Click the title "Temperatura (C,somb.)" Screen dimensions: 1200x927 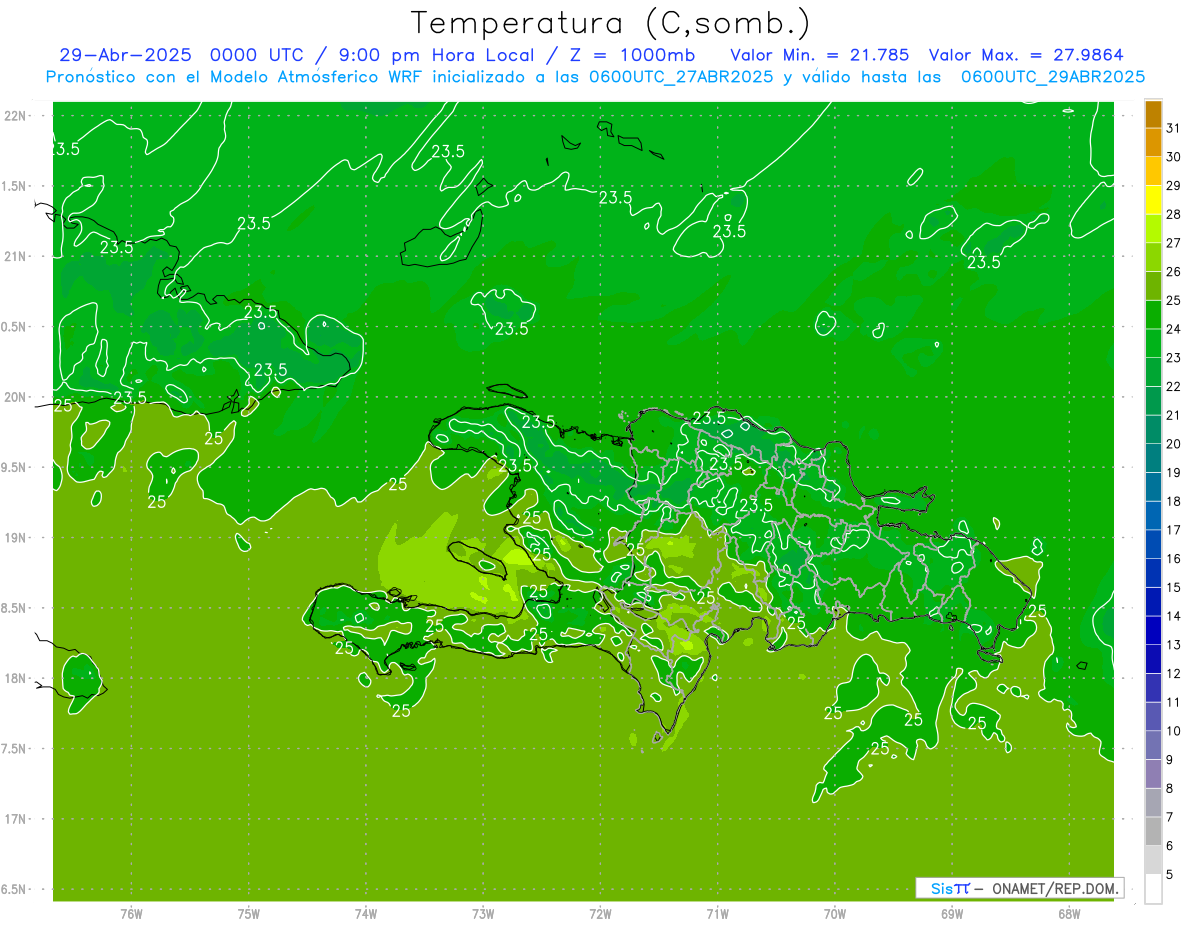[611, 23]
